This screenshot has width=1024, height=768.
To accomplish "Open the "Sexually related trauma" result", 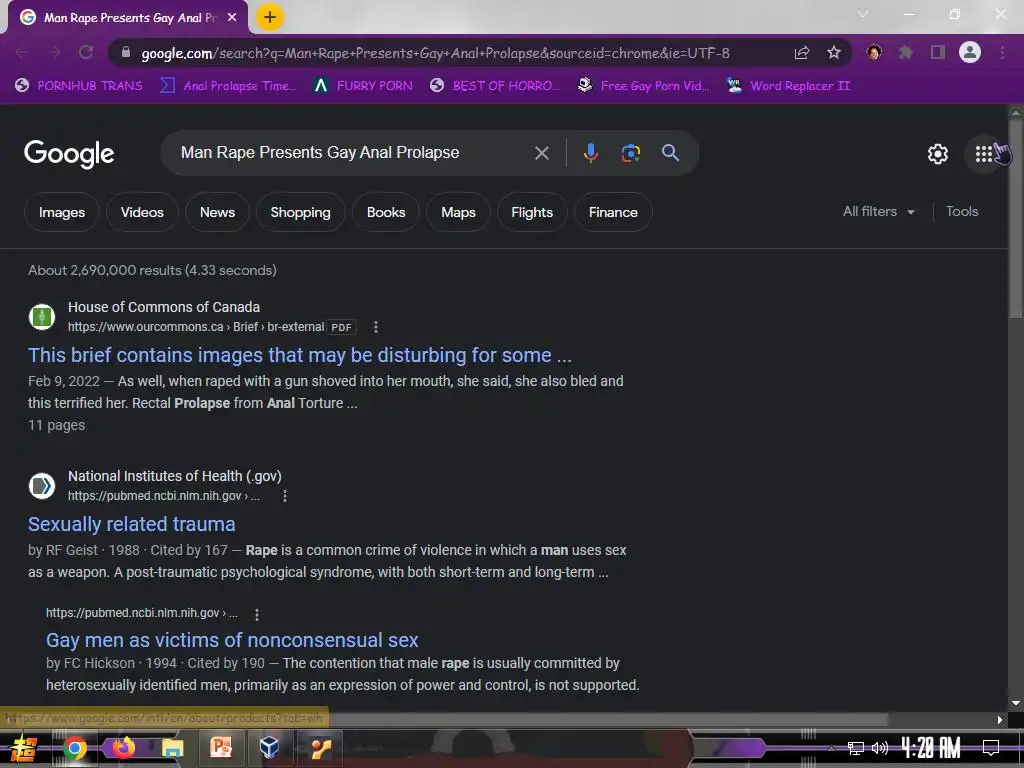I will pos(131,524).
